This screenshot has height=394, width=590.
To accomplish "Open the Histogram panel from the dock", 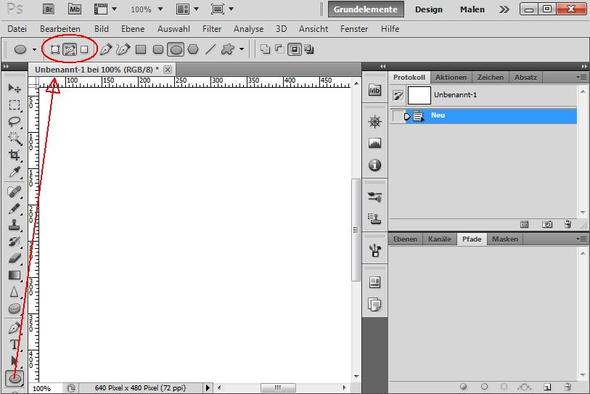I will (374, 143).
